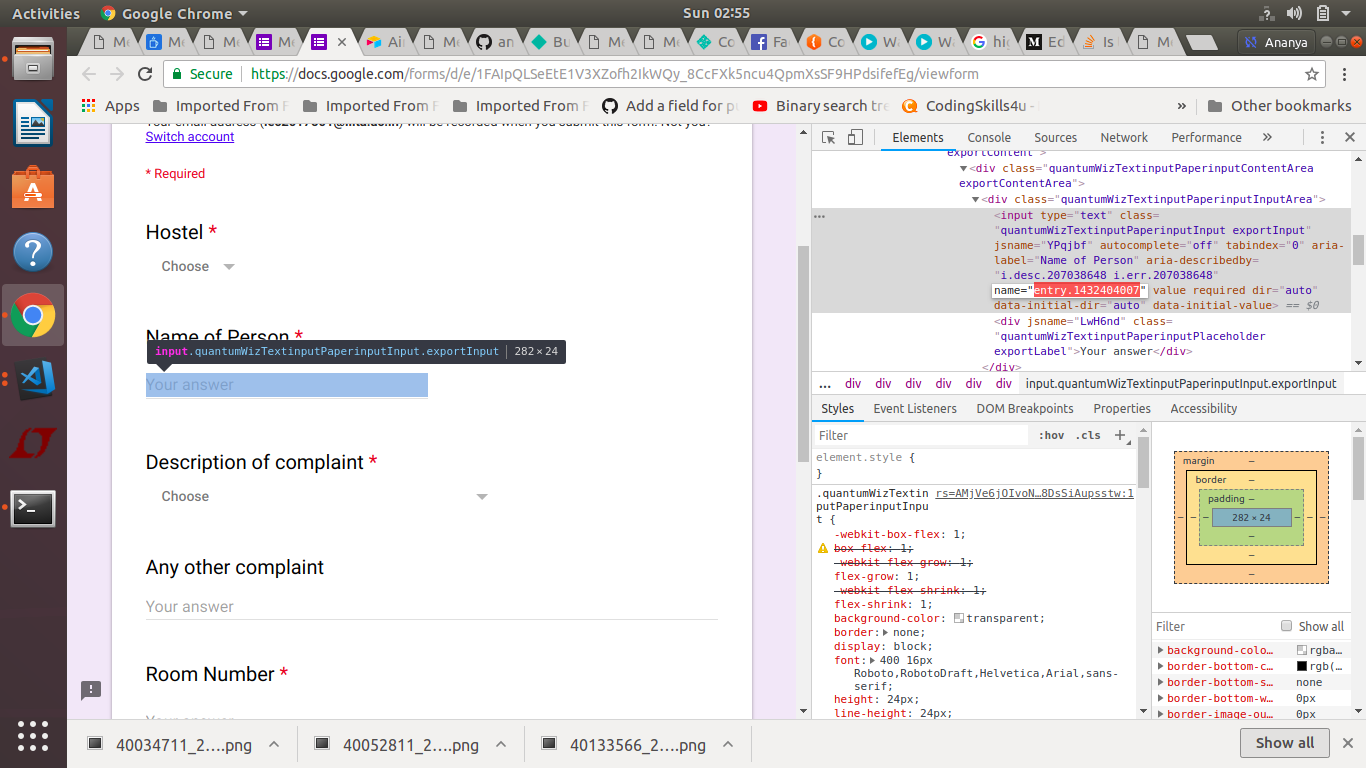Bookmark this page with the star icon
Screen dimensions: 1366x768
pyautogui.click(x=1312, y=74)
